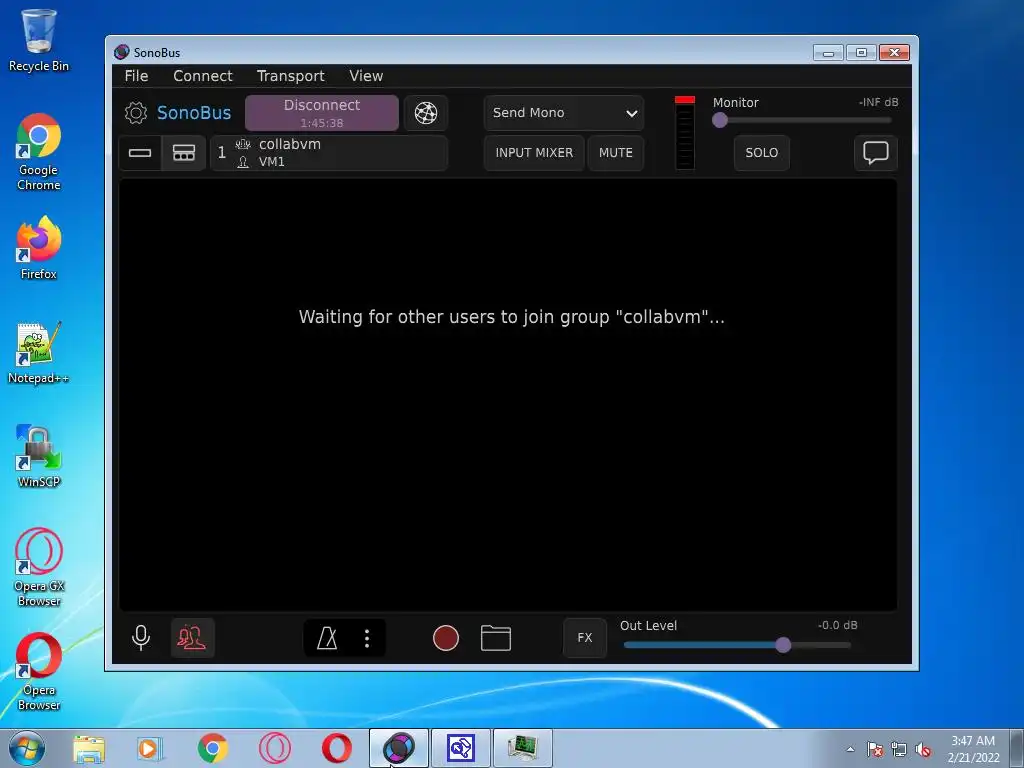Open SonoBus settings gear icon
Image resolution: width=1024 pixels, height=768 pixels.
pos(136,113)
